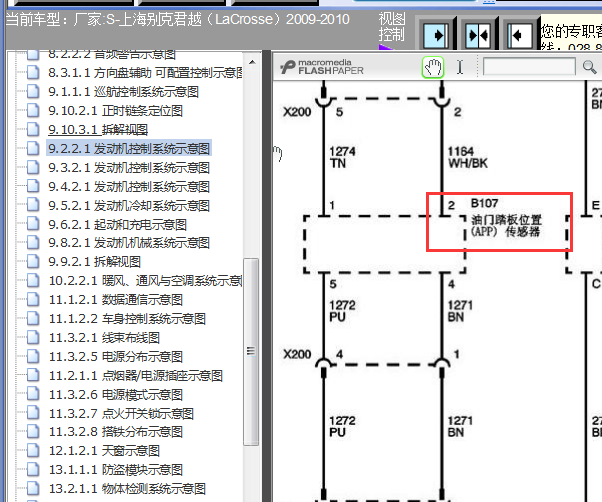Click document icon beside 9.5.2.1 发动机冷却系统示意图
The image size is (602, 502).
point(33,205)
